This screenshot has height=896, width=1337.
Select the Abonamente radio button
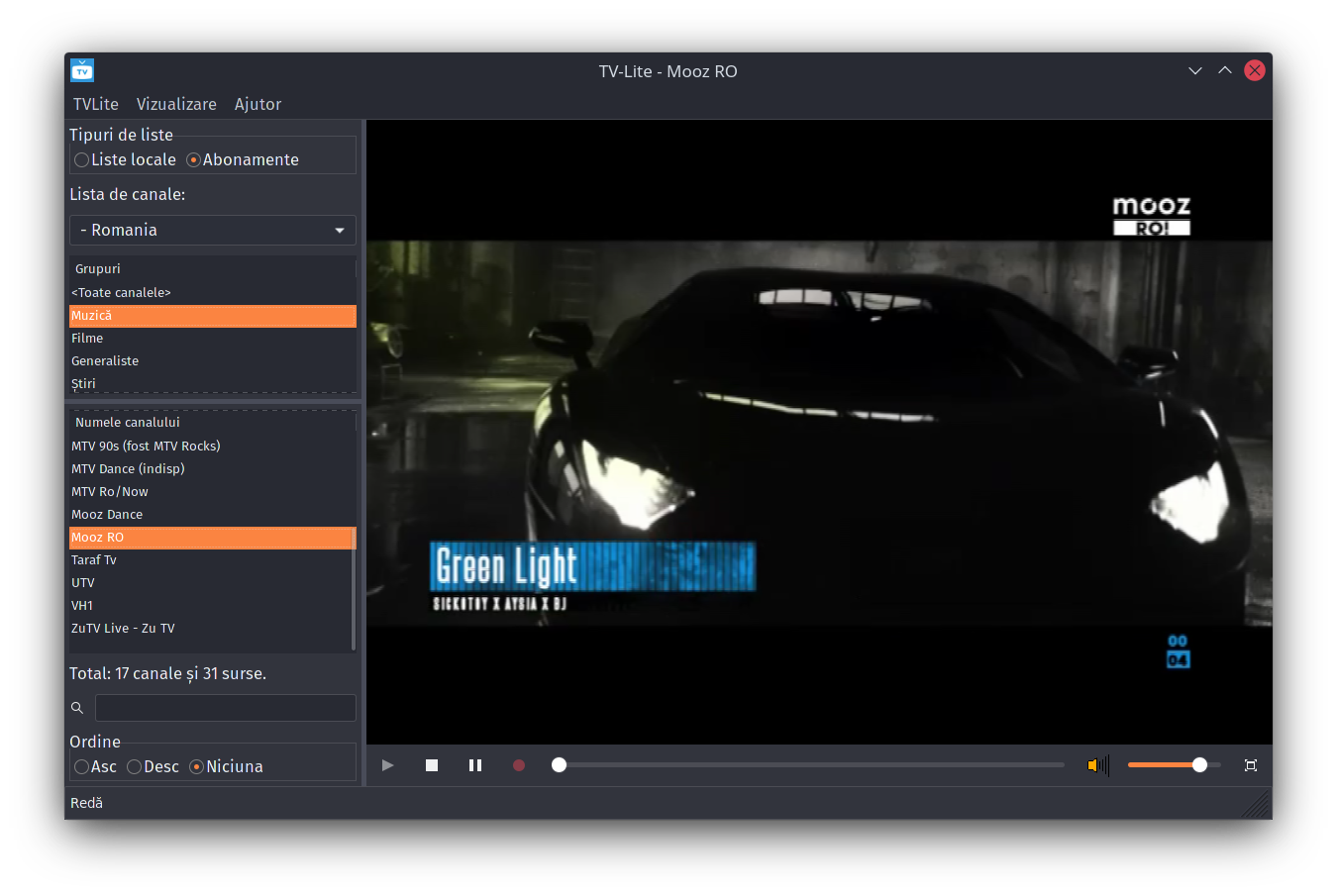pyautogui.click(x=243, y=159)
